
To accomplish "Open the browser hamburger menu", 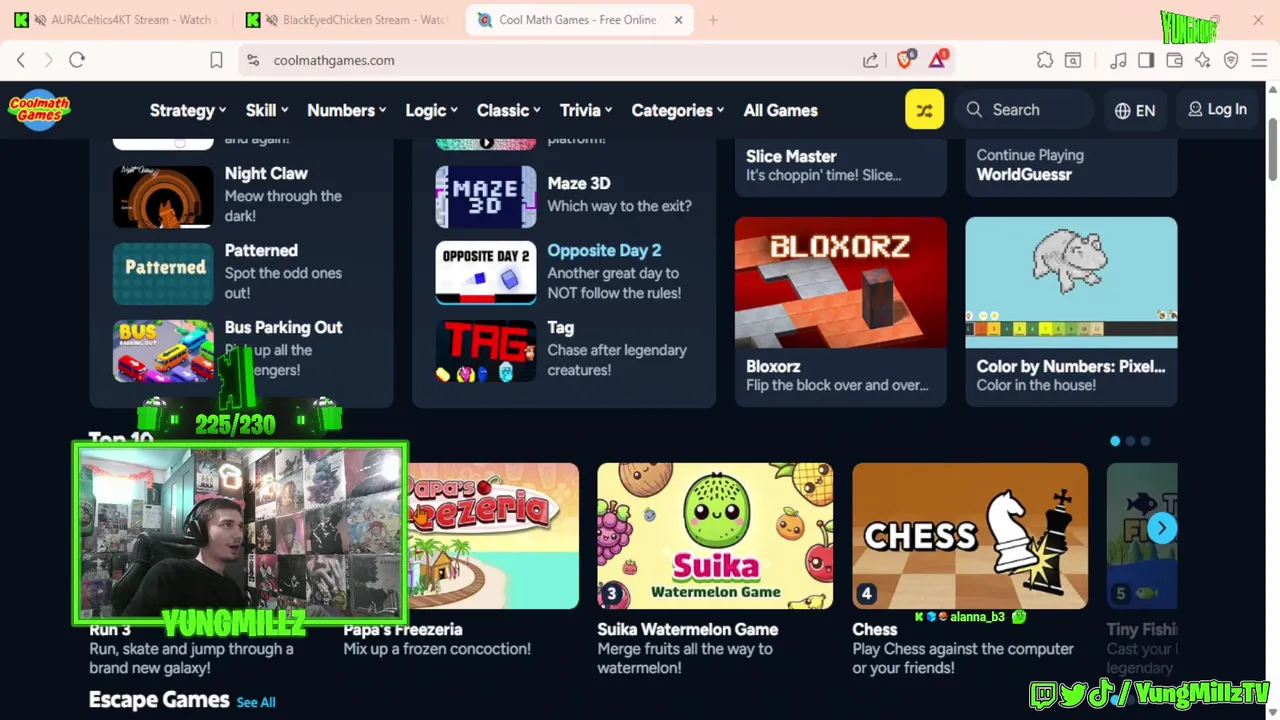I will [1259, 60].
